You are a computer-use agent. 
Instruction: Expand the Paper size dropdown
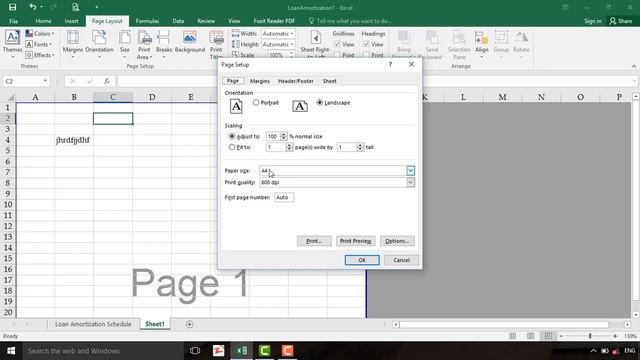point(411,171)
